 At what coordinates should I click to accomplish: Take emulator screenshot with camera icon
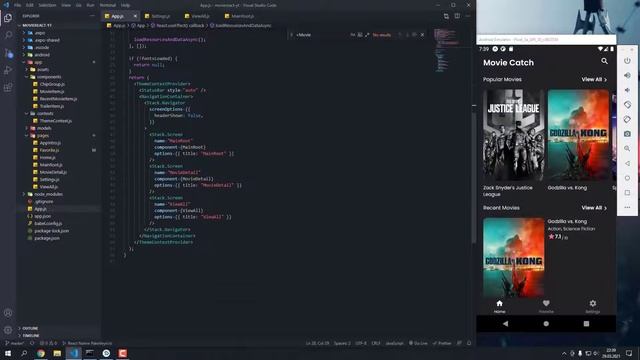[x=627, y=134]
